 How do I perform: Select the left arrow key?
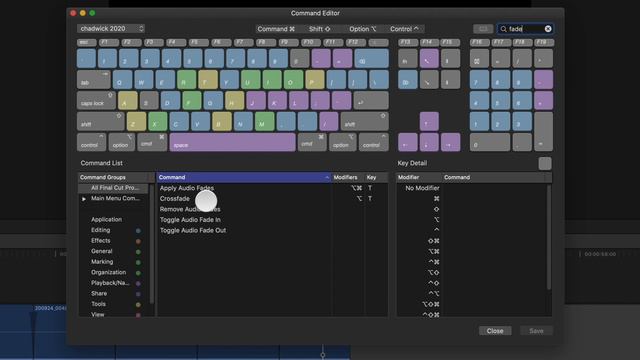pos(408,142)
